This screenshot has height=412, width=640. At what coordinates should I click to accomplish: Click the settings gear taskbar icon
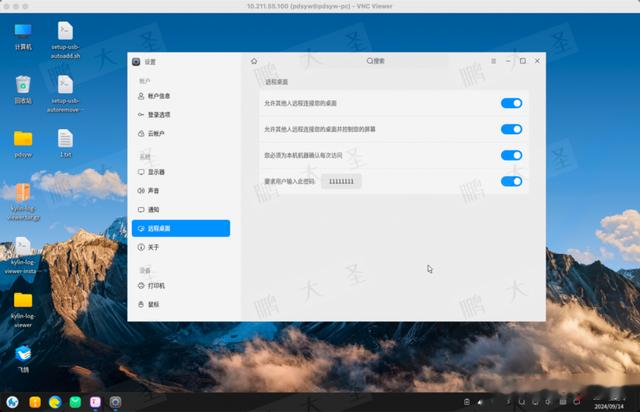coord(116,402)
